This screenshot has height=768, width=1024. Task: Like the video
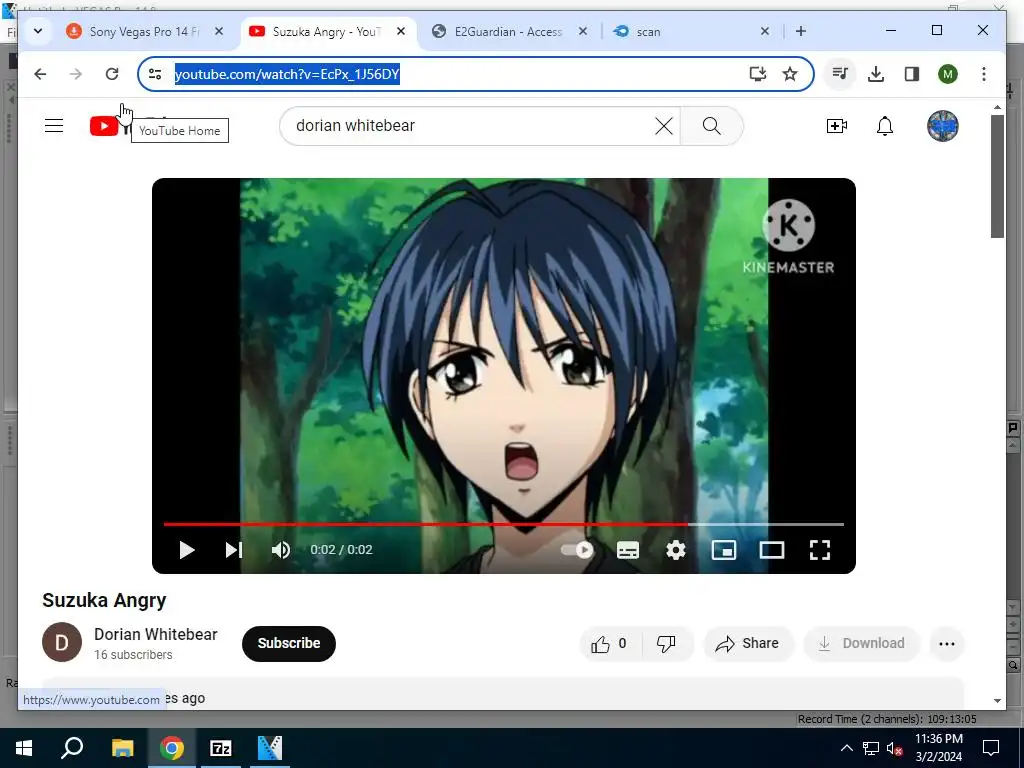[610, 643]
